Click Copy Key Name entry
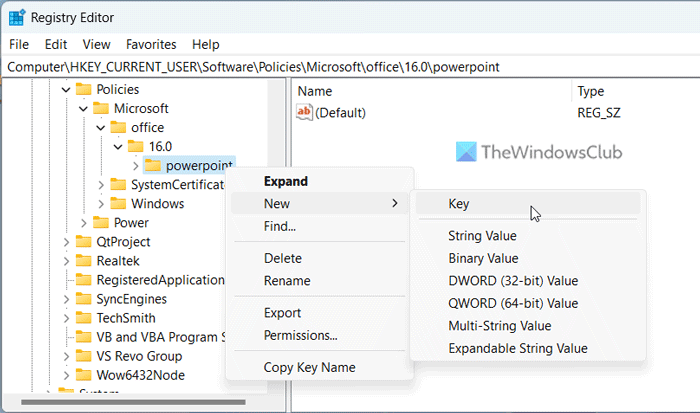The width and height of the screenshot is (700, 413). pyautogui.click(x=309, y=367)
